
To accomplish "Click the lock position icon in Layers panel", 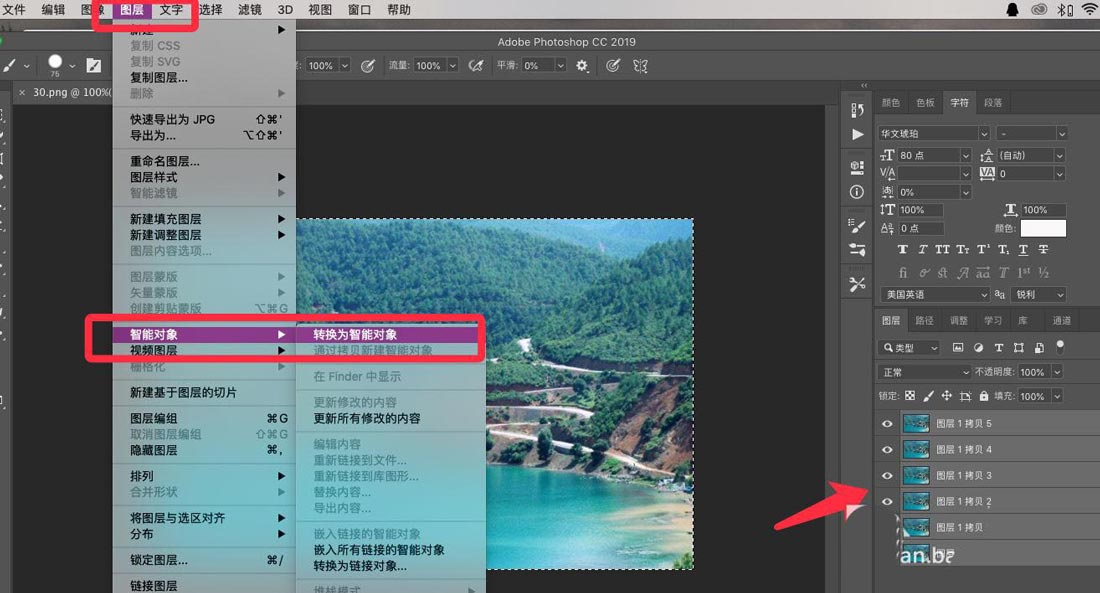I will [947, 396].
